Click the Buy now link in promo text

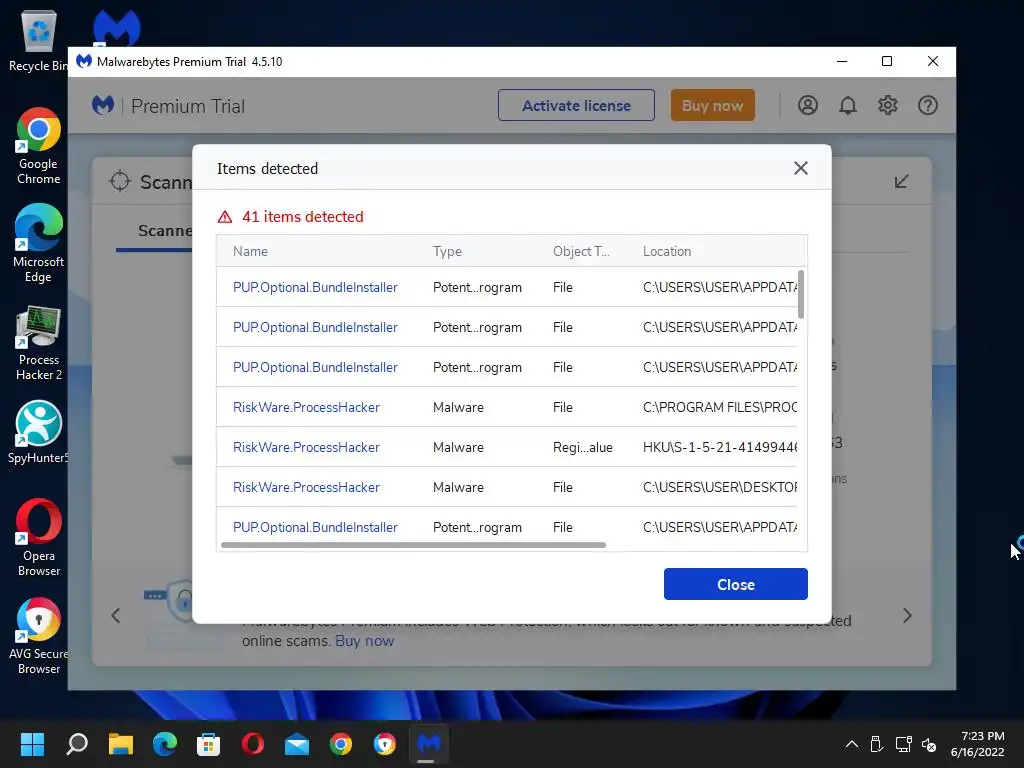(364, 641)
